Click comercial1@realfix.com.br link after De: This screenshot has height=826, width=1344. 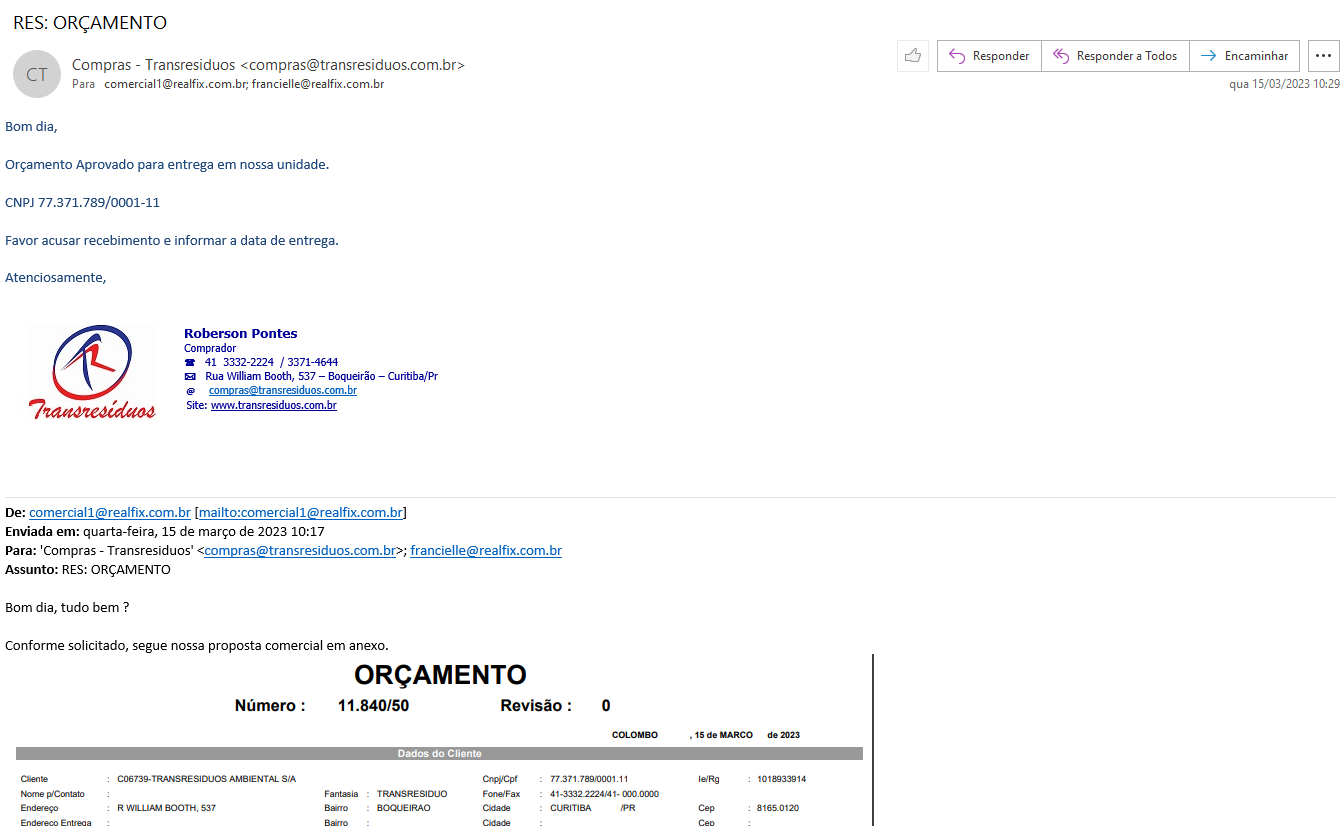[110, 513]
